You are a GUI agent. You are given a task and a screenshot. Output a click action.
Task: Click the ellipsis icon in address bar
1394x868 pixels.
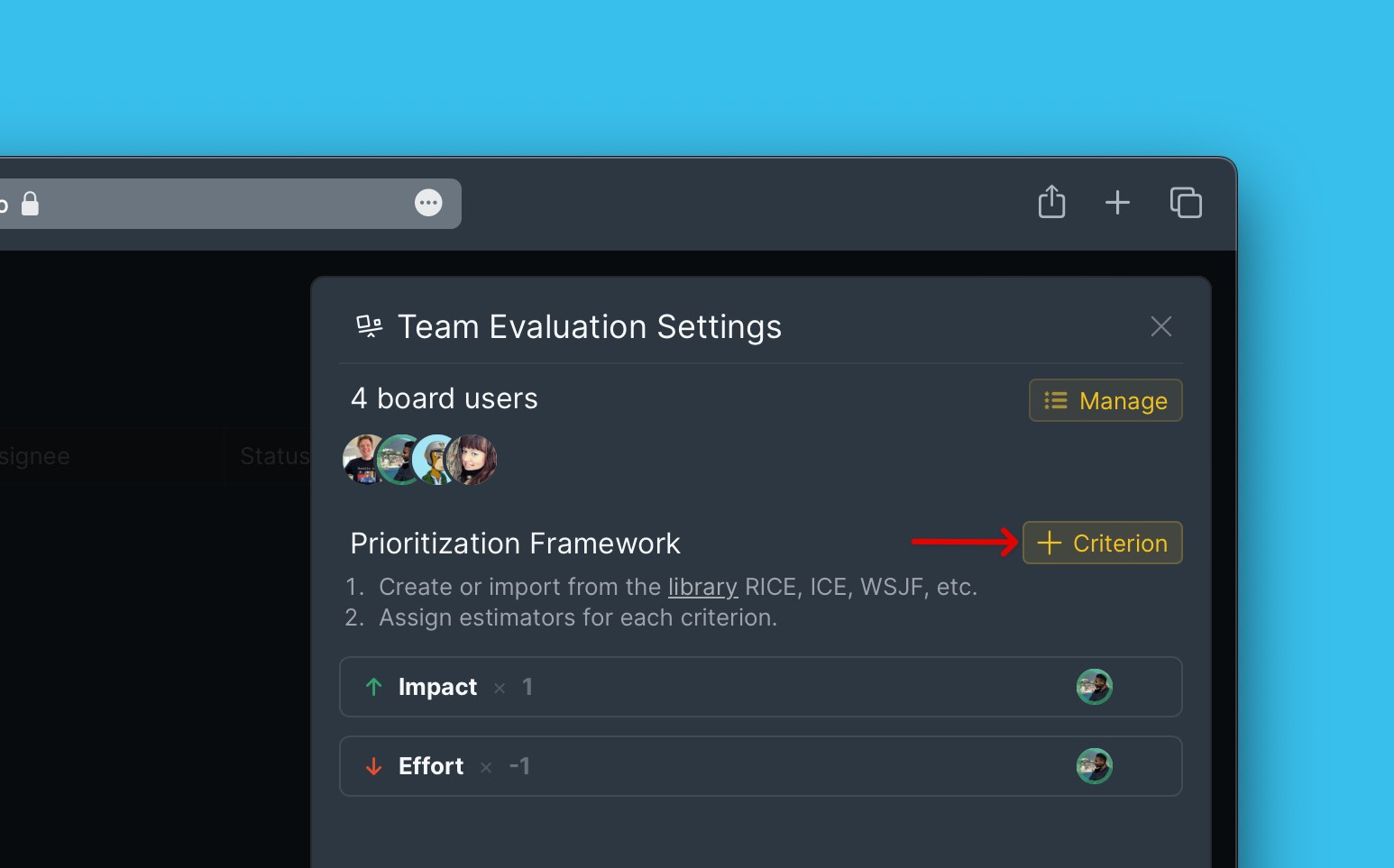pyautogui.click(x=428, y=203)
